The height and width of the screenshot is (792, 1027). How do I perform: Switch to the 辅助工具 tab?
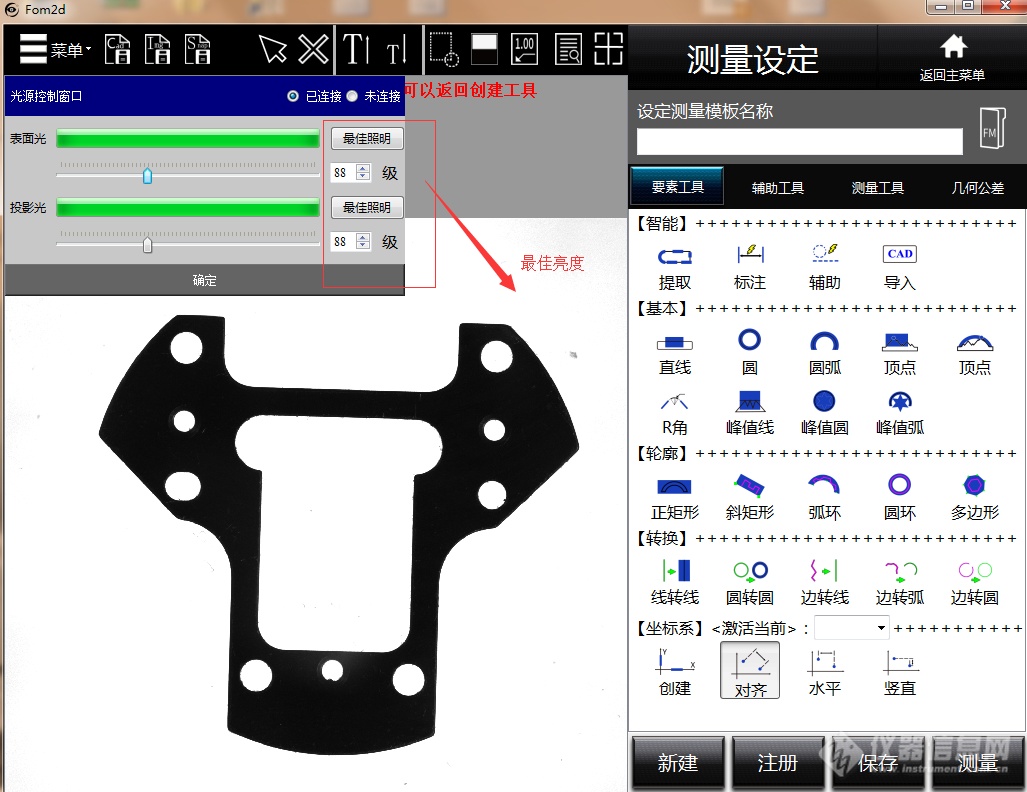pos(777,187)
